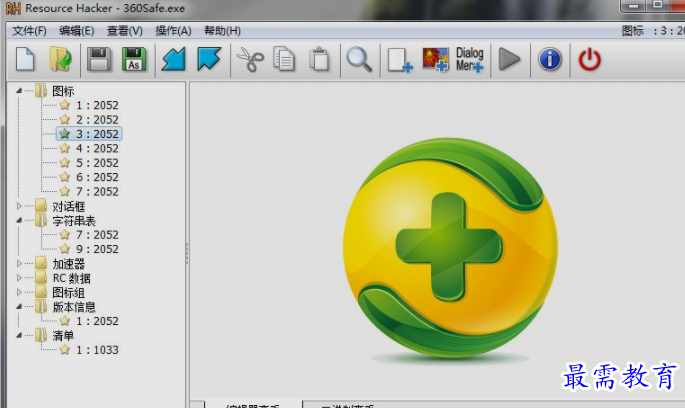
Task: Collapse the 版本信息 folder
Action: [19, 307]
